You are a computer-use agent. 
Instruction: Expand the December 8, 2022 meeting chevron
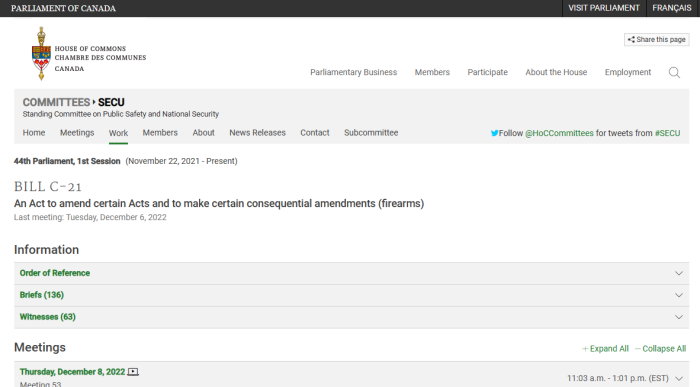[679, 378]
